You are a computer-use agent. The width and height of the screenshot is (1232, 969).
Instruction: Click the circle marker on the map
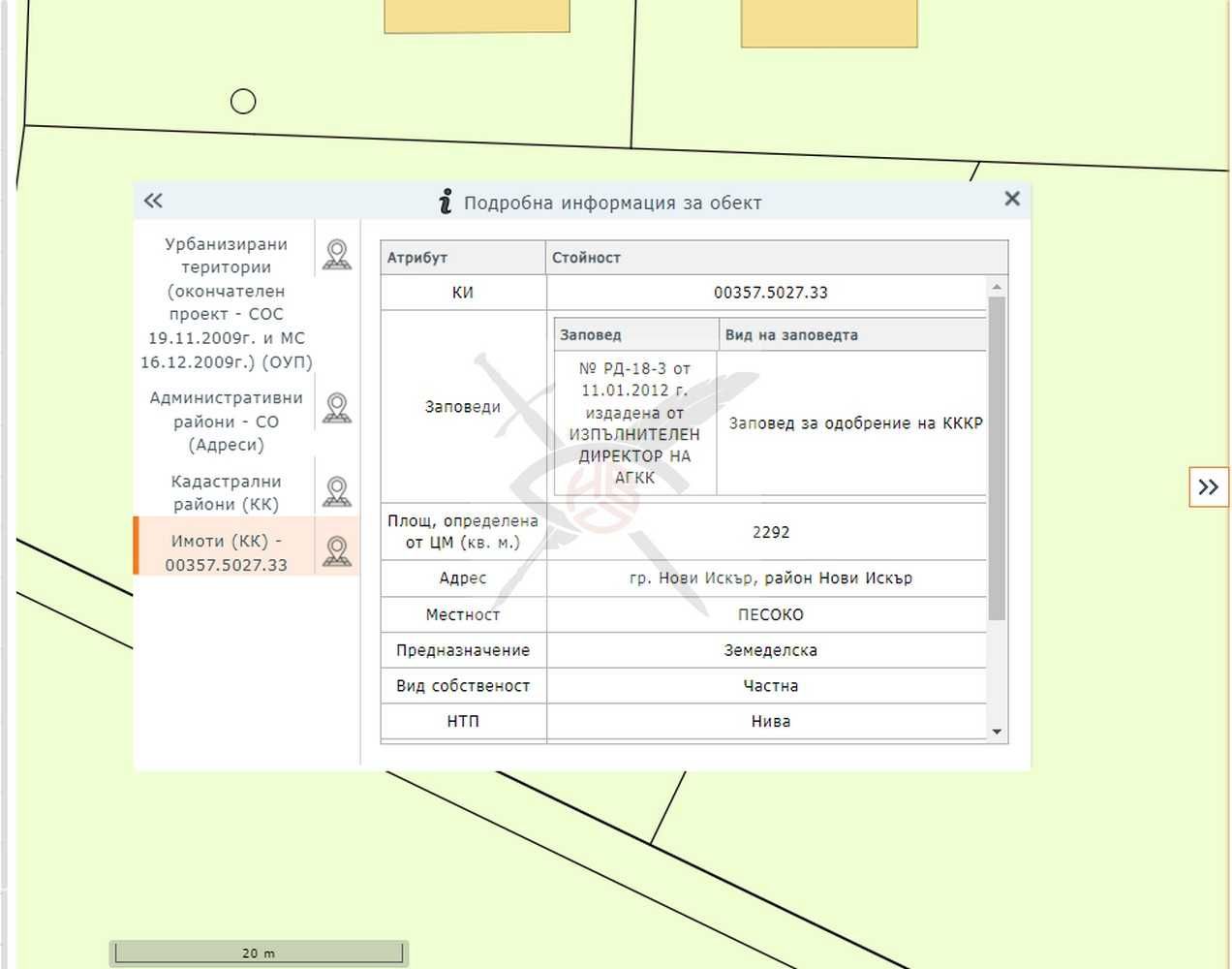click(x=243, y=101)
